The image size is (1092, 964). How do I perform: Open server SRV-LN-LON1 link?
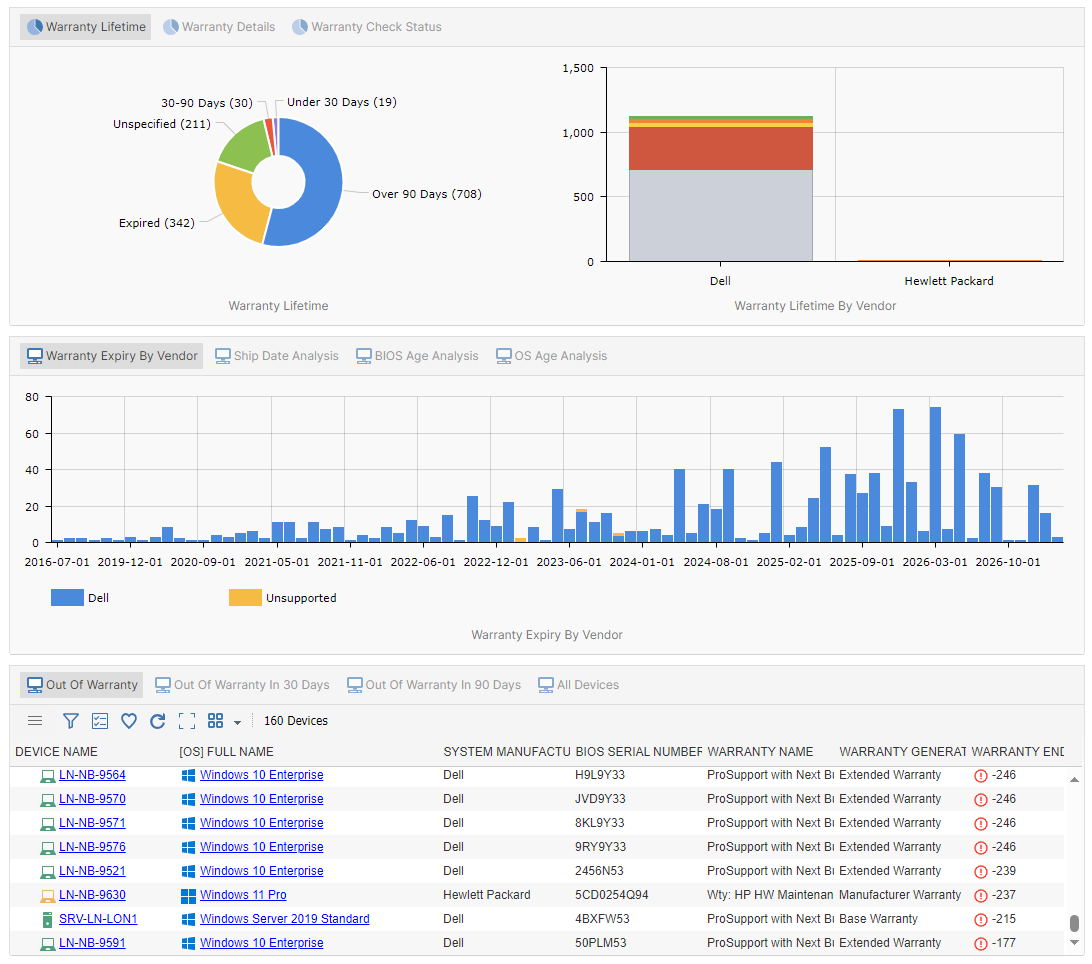pyautogui.click(x=98, y=919)
